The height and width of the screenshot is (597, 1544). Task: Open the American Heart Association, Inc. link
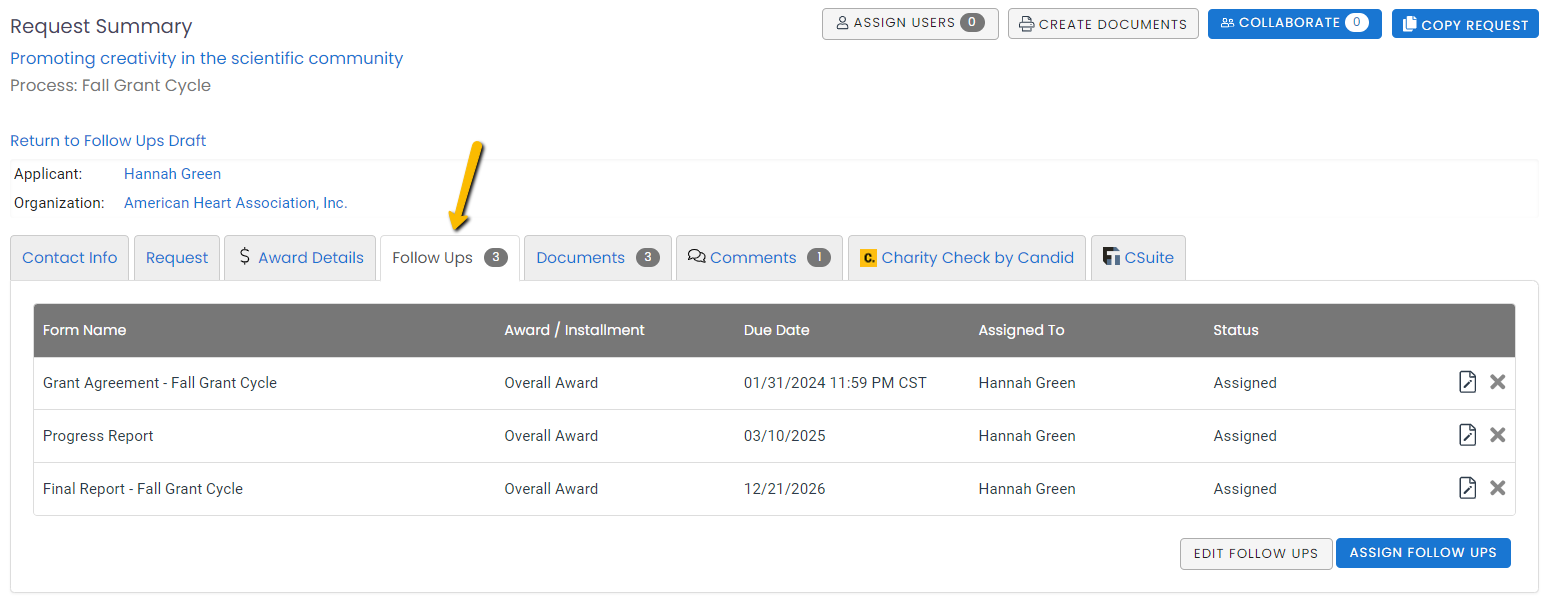235,202
